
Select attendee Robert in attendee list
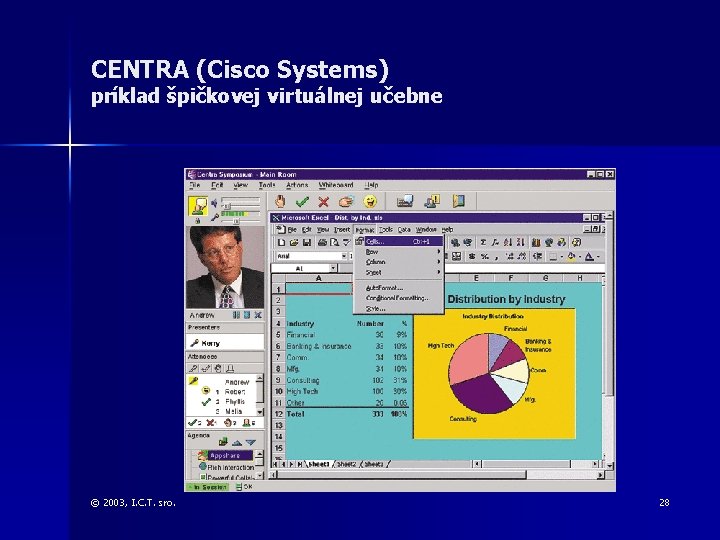click(235, 392)
